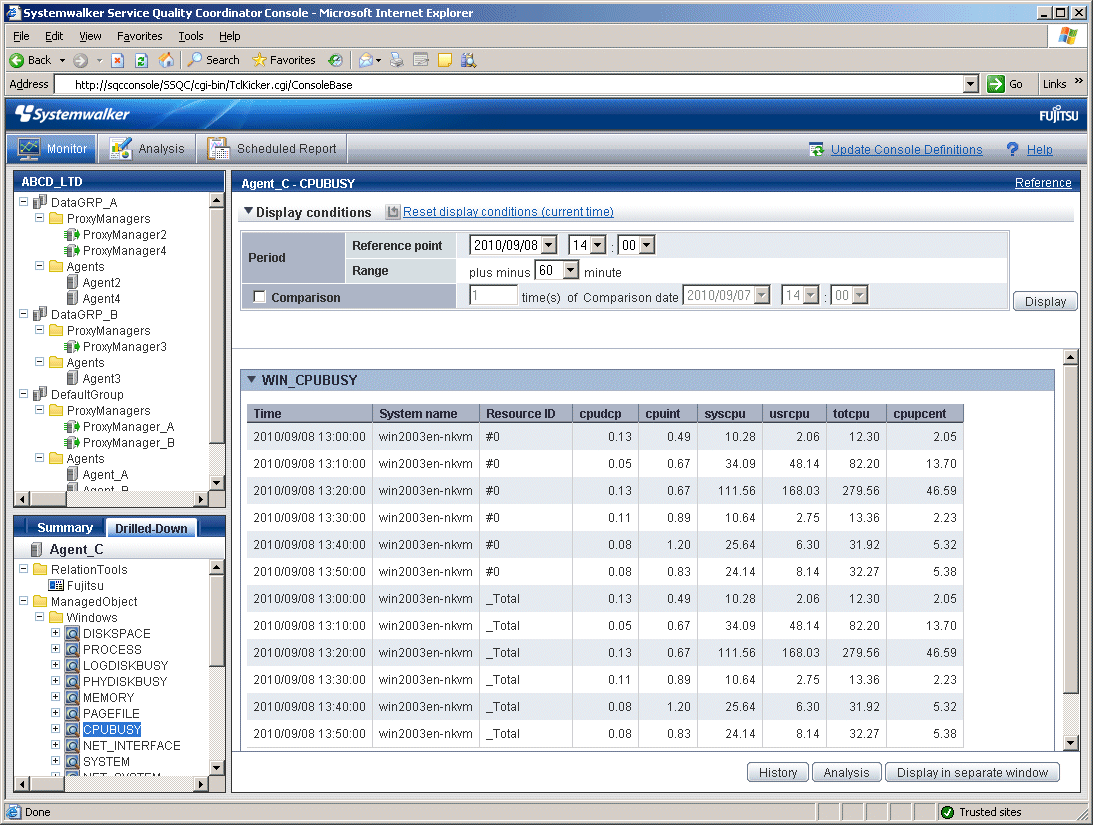Open the File menu
The width and height of the screenshot is (1093, 825).
click(x=21, y=36)
